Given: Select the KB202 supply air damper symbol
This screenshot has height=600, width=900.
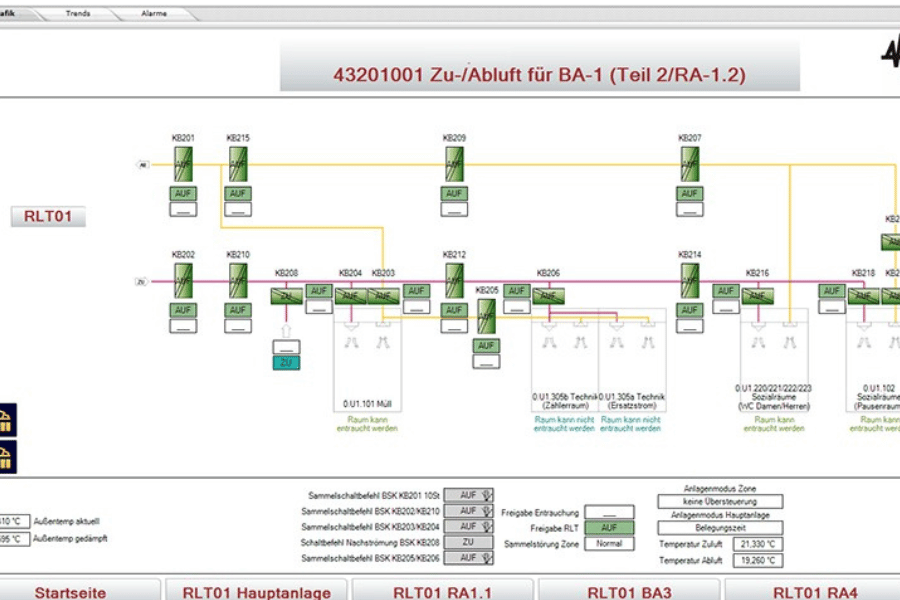Looking at the screenshot, I should point(183,281).
